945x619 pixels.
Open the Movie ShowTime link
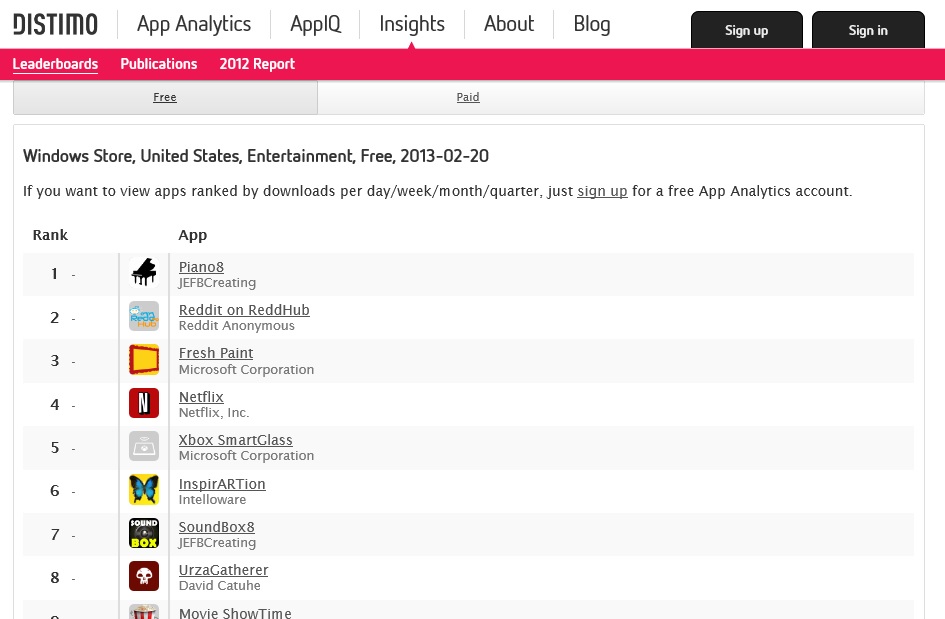235,613
